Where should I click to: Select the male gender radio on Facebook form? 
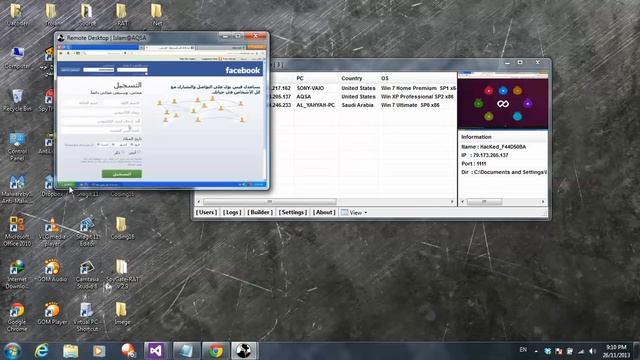(x=123, y=152)
